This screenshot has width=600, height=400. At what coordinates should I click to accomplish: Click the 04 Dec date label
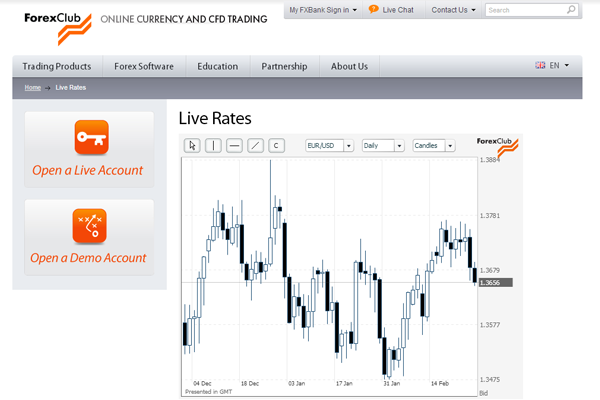202,383
